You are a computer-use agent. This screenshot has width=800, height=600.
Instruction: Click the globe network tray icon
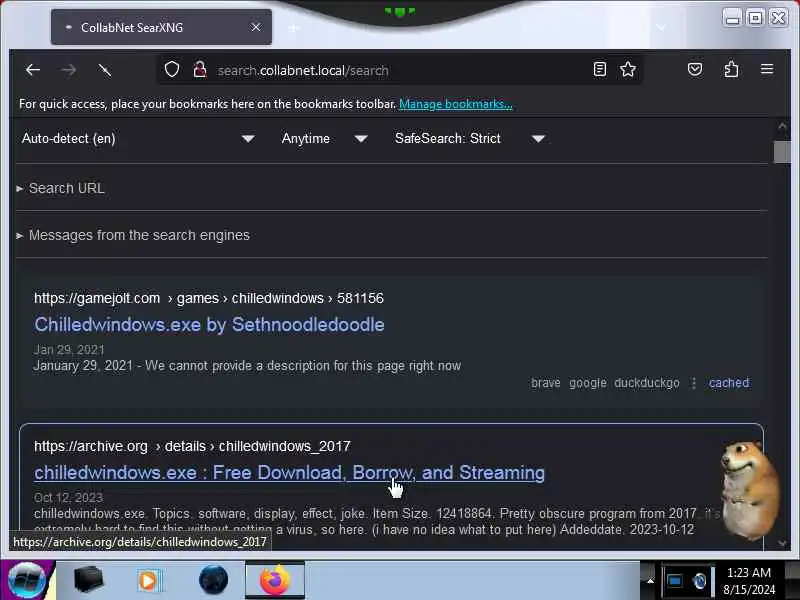[x=699, y=581]
